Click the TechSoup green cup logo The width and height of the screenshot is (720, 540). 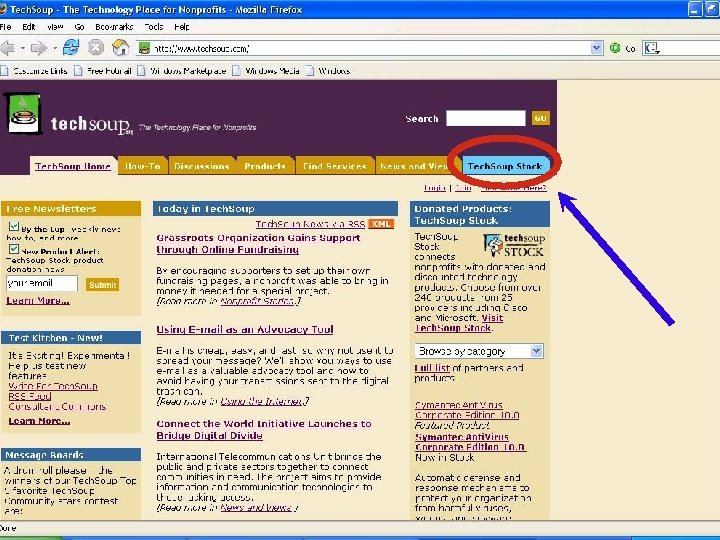coord(23,114)
